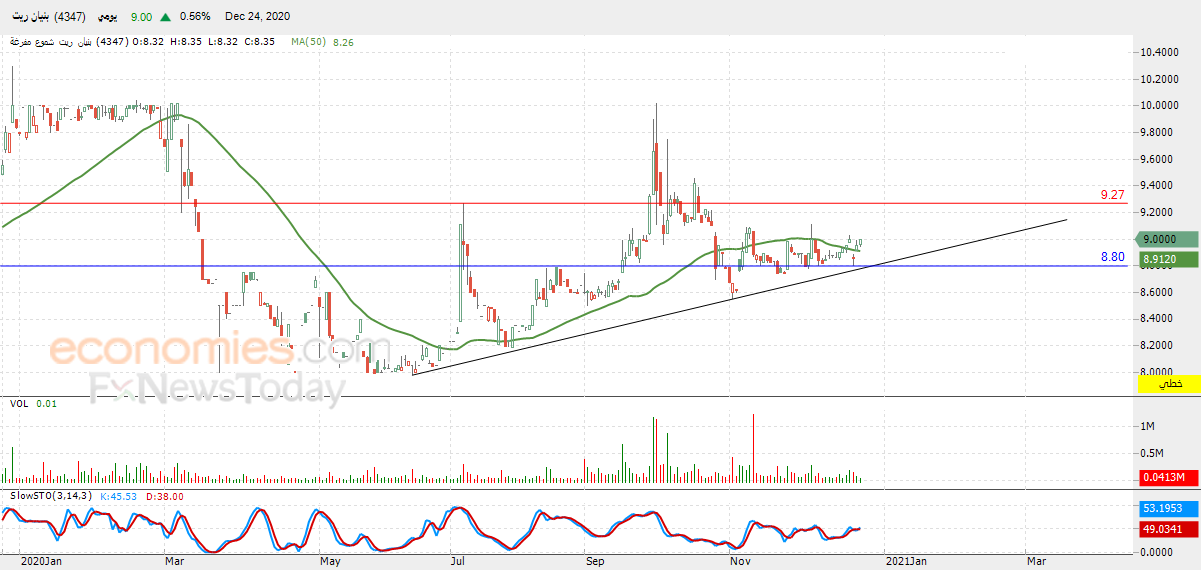The width and height of the screenshot is (1201, 570).
Task: Select the 2021Jan date on time axis
Action: point(907,562)
